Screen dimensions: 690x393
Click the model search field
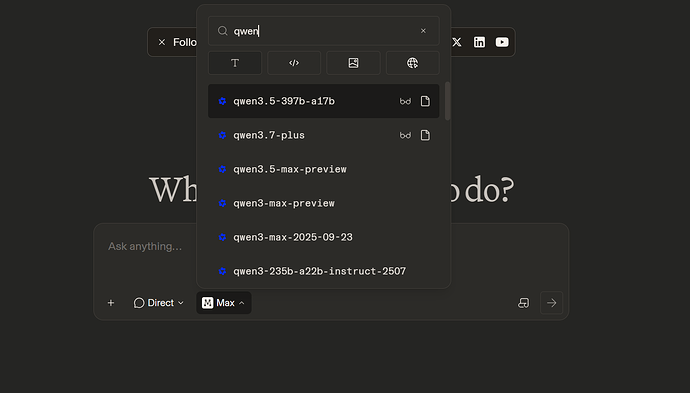[323, 31]
